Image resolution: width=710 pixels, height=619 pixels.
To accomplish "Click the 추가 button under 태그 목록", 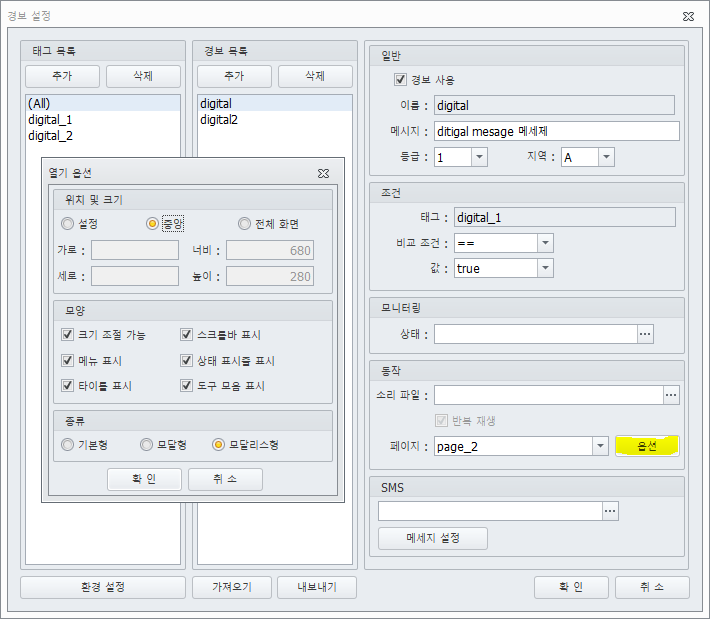I will 62,76.
